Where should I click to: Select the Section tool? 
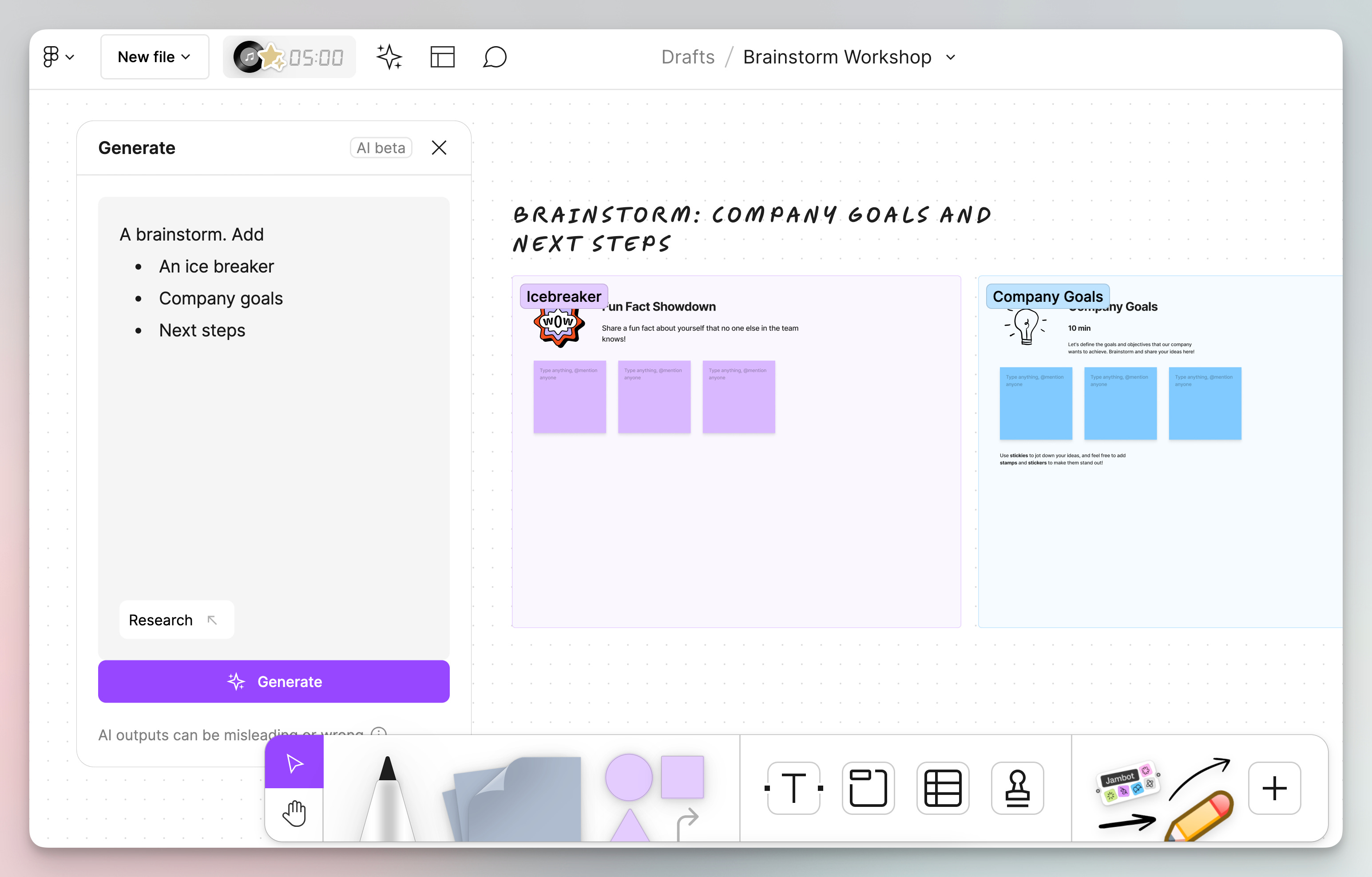coord(868,788)
